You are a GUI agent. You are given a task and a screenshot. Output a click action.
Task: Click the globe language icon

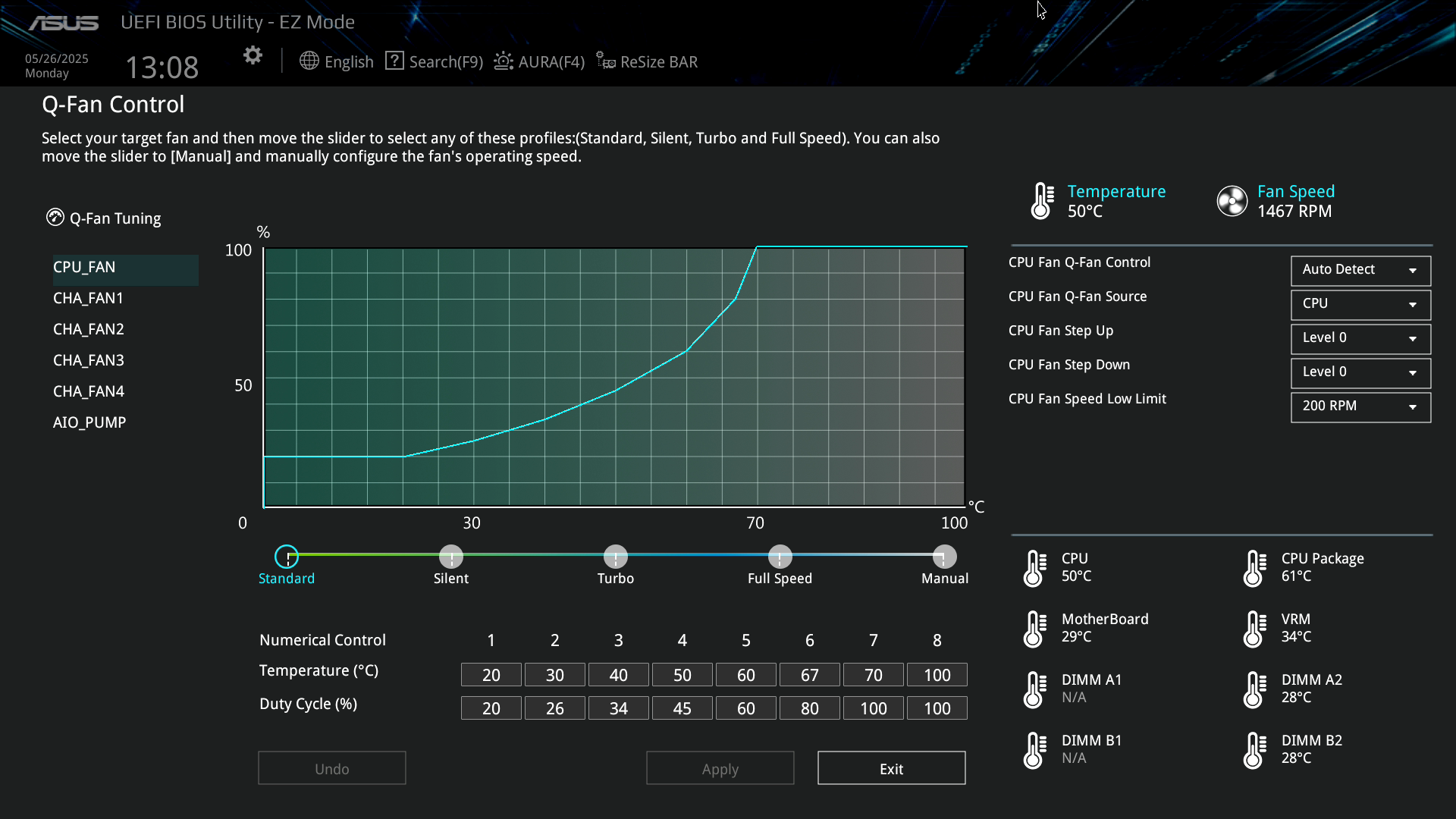pos(309,61)
